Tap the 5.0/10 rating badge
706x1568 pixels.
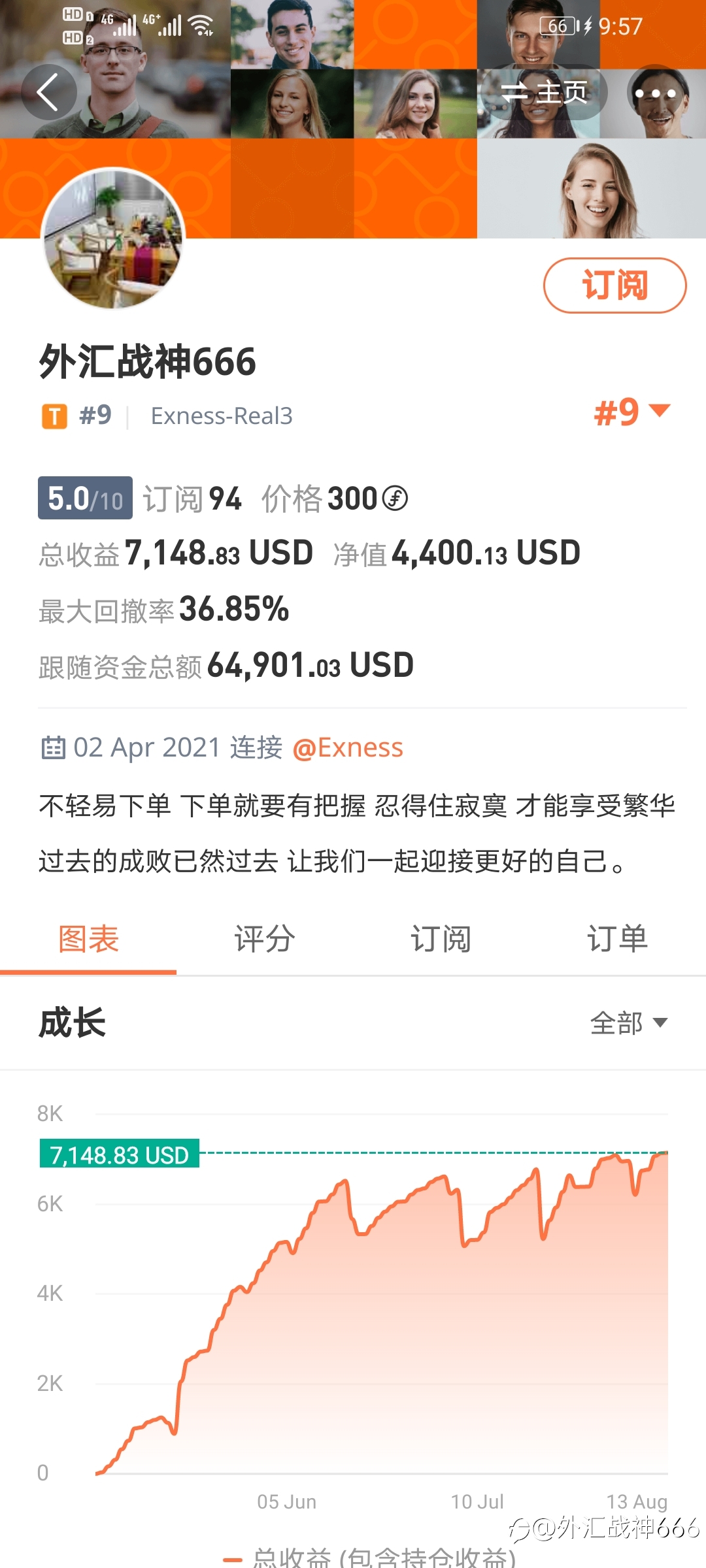pyautogui.click(x=85, y=498)
